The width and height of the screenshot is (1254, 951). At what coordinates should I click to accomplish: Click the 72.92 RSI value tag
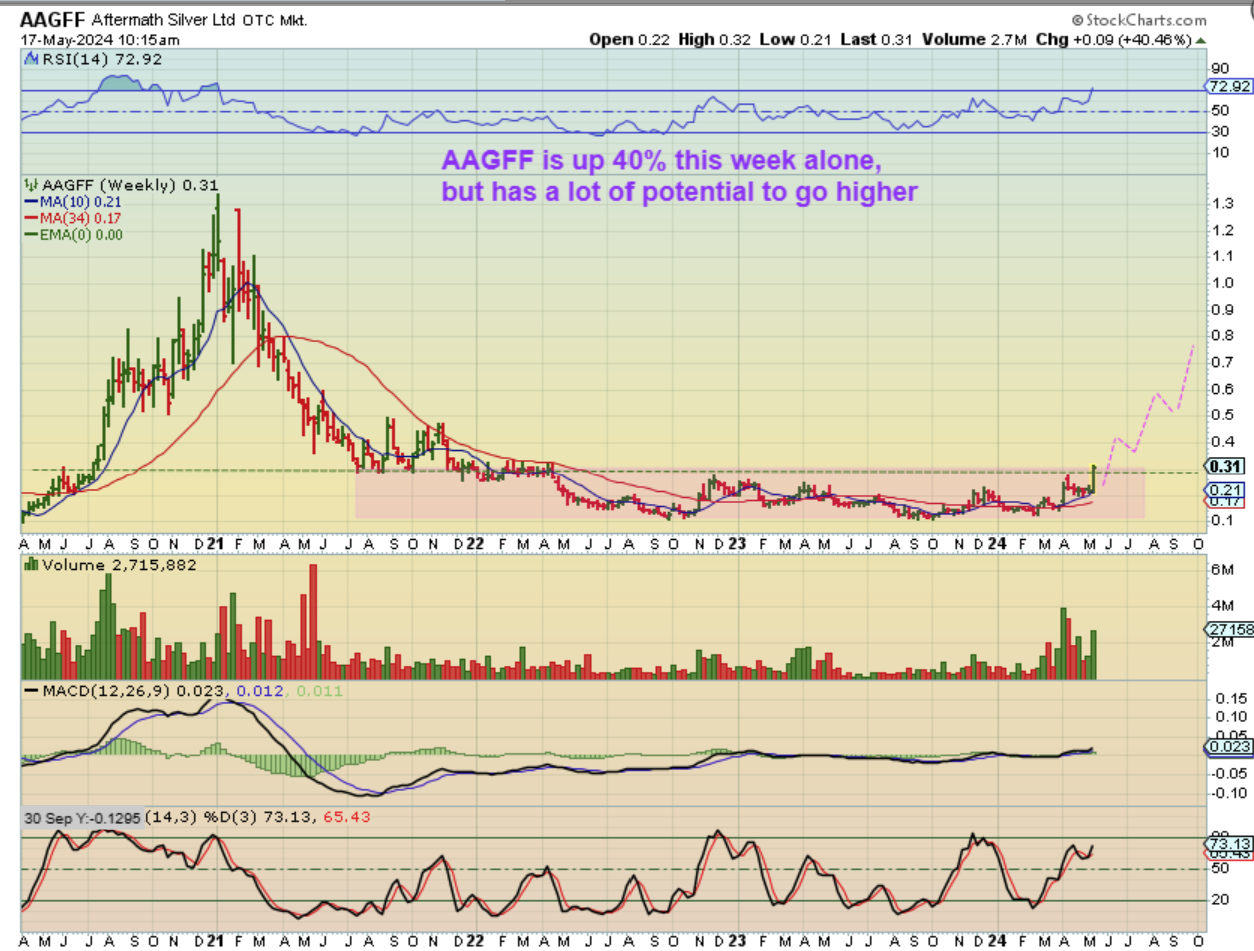click(1230, 87)
